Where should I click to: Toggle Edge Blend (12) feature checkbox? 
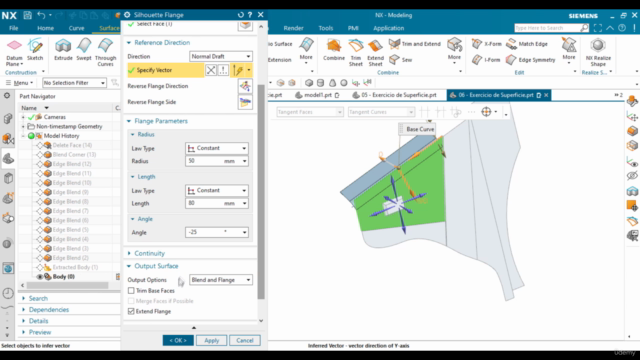[40, 164]
